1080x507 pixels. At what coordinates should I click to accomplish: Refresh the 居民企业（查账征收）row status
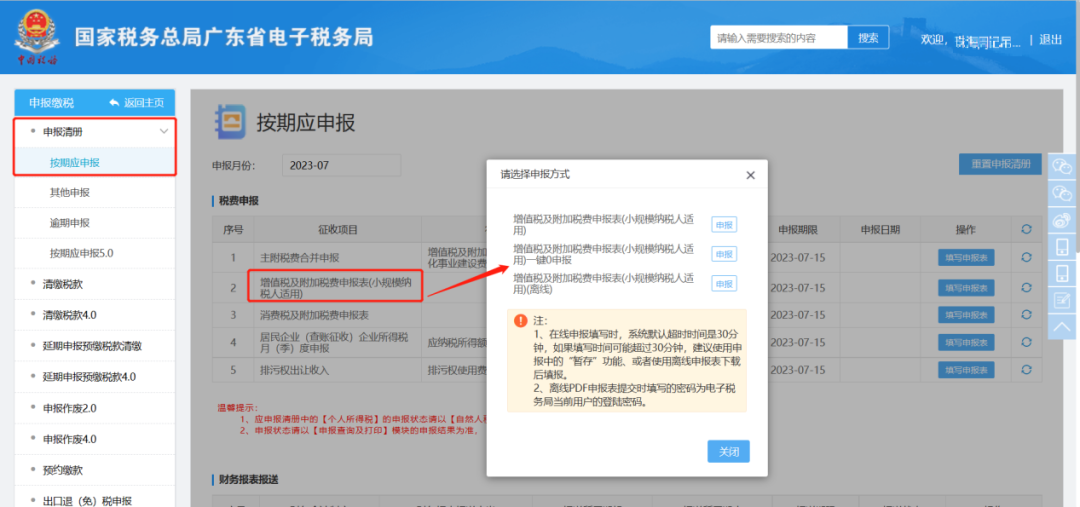click(x=1026, y=342)
